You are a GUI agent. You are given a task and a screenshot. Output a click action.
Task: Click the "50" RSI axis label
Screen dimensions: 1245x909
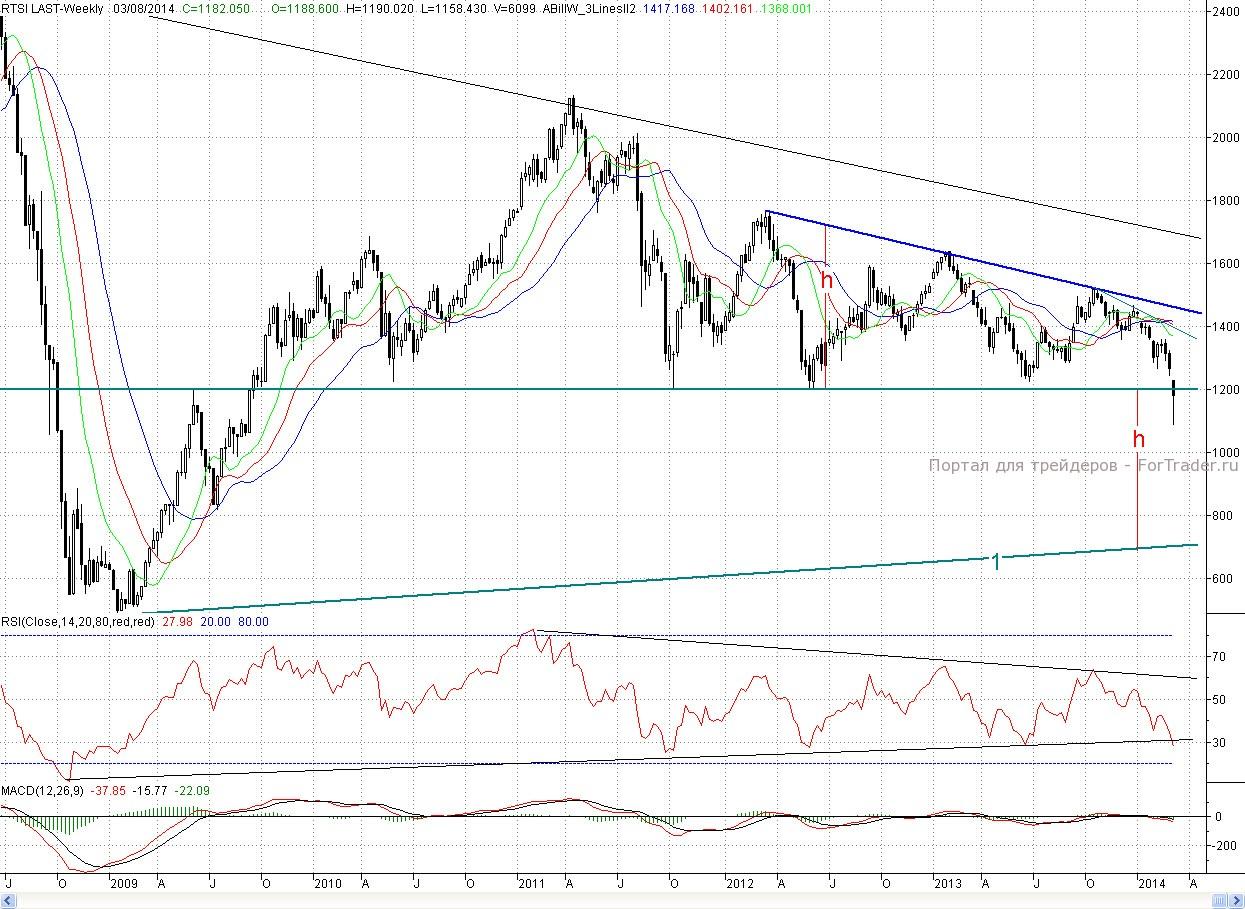pos(1218,700)
